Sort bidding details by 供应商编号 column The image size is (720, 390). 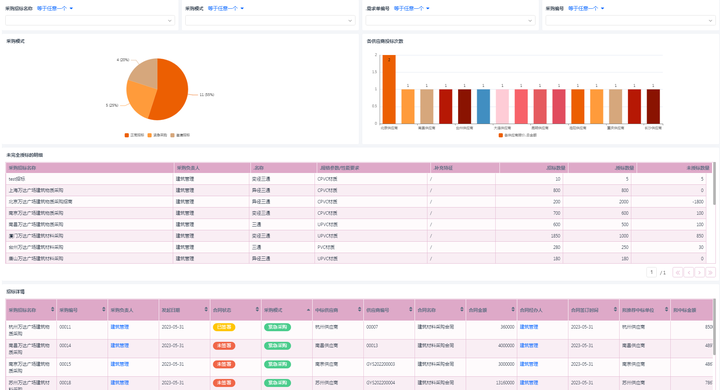point(411,310)
